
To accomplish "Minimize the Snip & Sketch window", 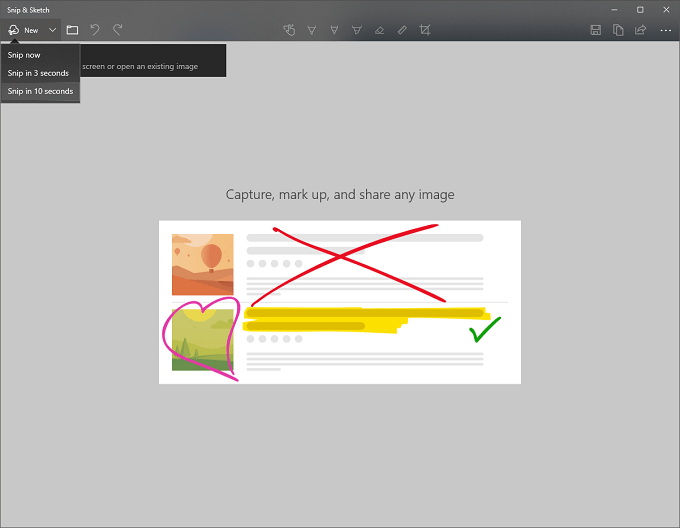I will 615,10.
